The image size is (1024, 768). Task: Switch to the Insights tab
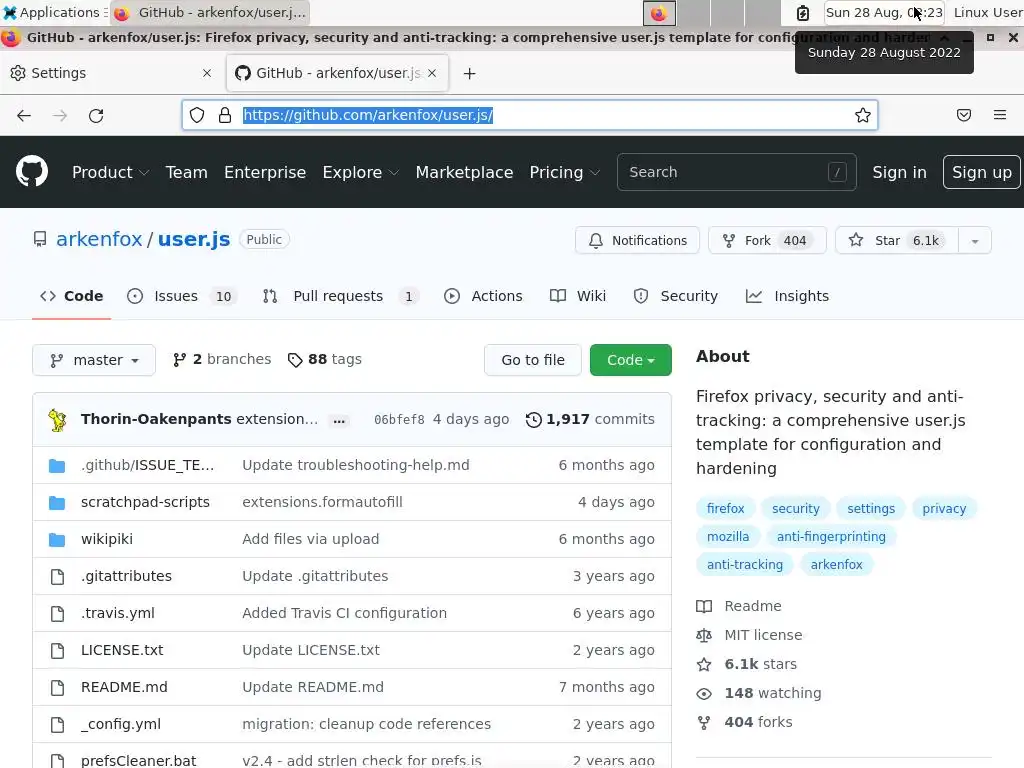788,296
